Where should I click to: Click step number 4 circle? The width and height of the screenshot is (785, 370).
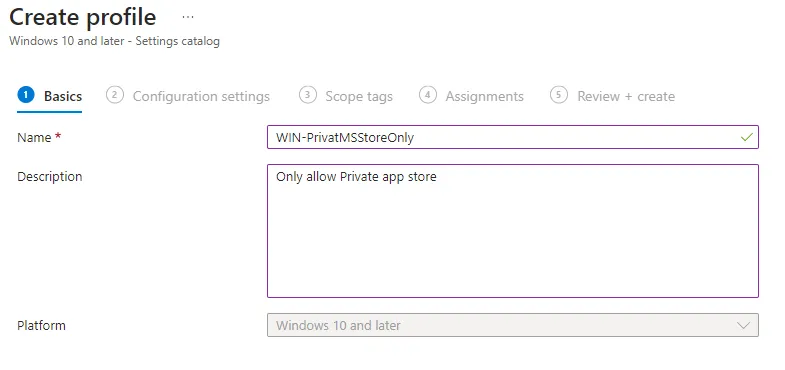coord(428,95)
